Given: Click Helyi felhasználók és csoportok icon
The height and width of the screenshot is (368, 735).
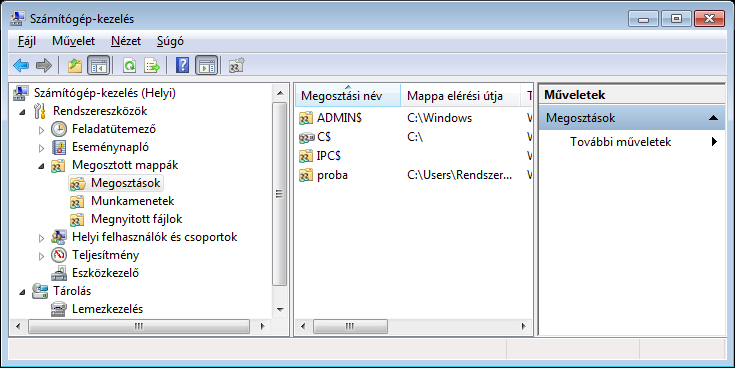Looking at the screenshot, I should pyautogui.click(x=59, y=237).
